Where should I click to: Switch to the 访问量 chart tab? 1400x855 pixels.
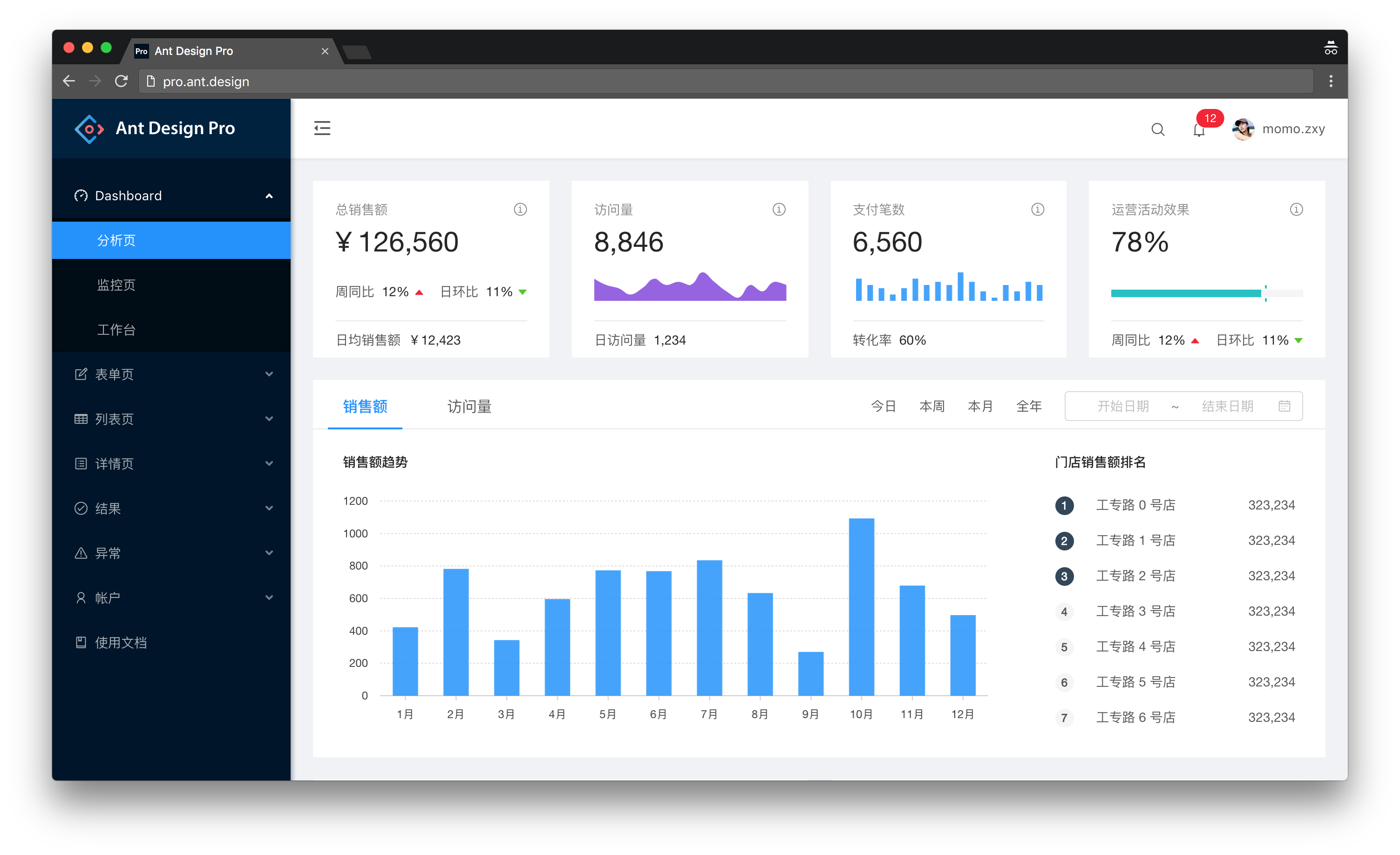[469, 407]
